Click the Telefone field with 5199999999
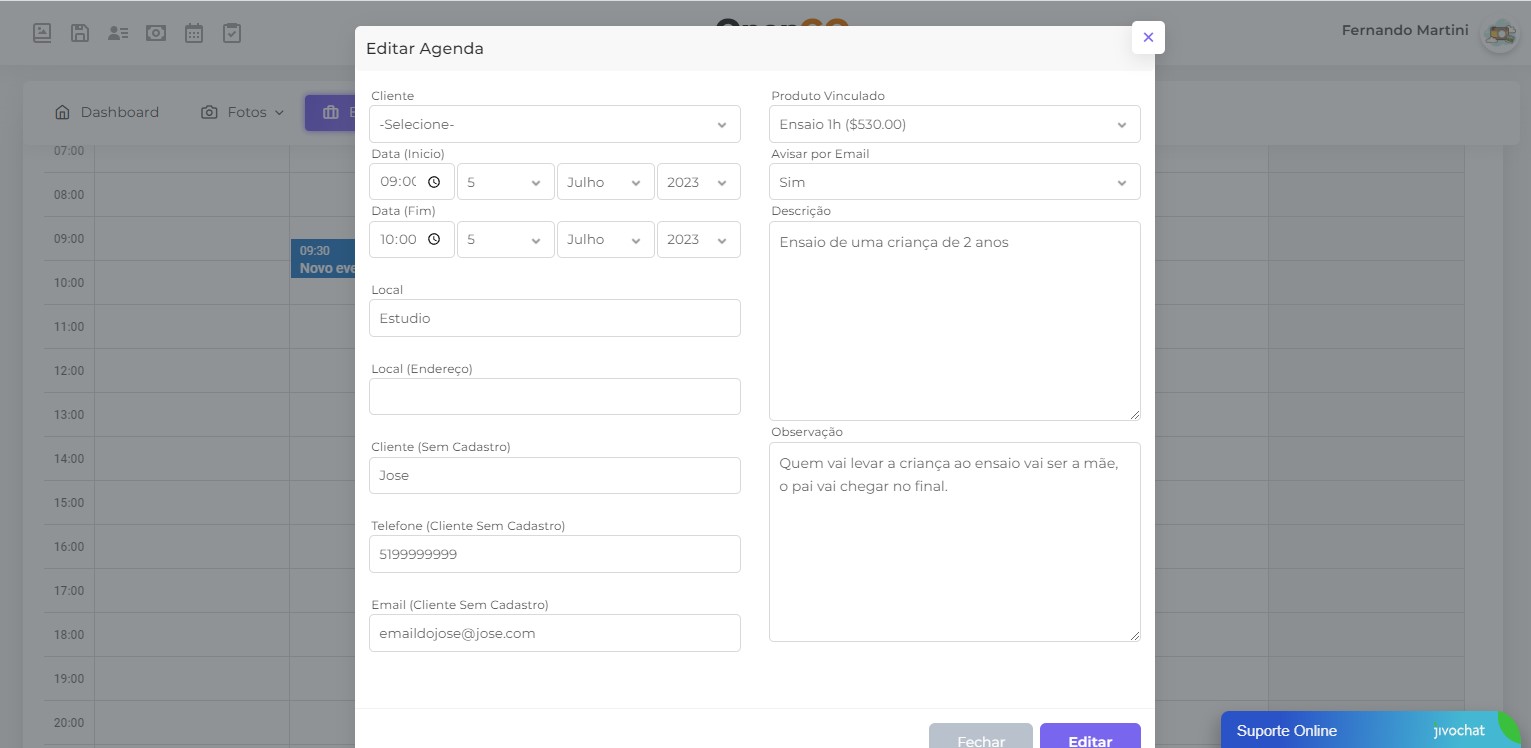This screenshot has width=1531, height=748. pos(555,554)
